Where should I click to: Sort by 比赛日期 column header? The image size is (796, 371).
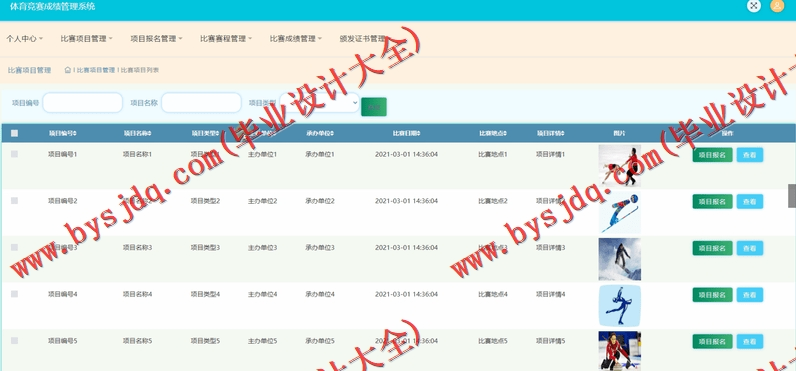[406, 133]
